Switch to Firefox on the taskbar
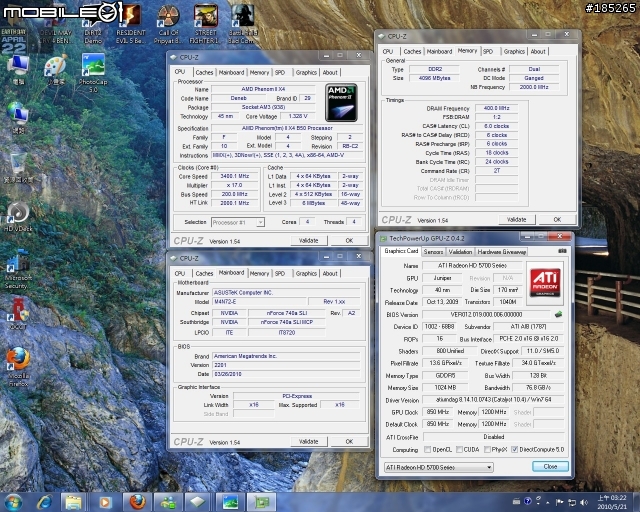 pyautogui.click(x=137, y=502)
